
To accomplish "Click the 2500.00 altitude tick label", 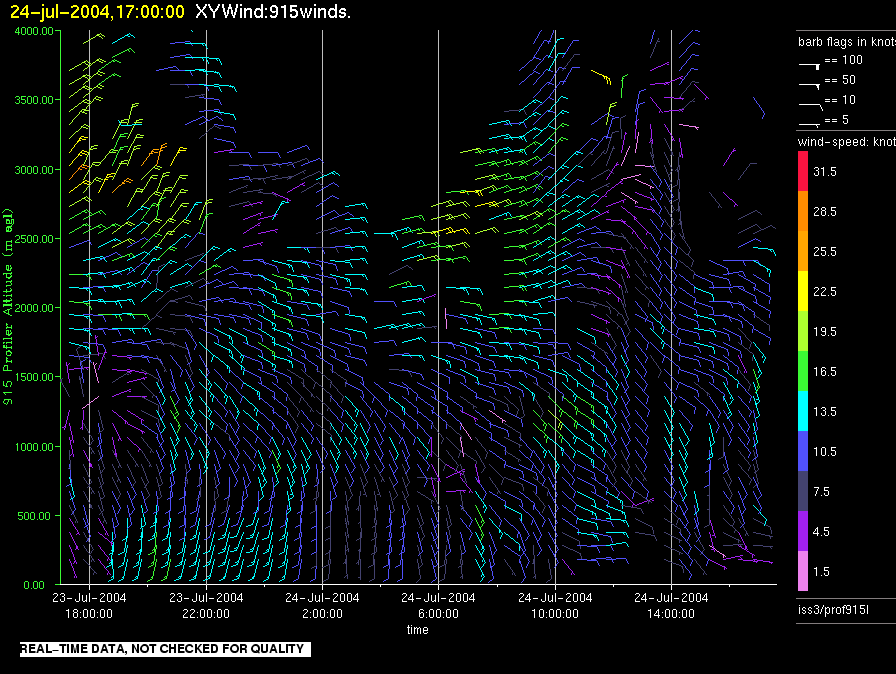I will coord(34,239).
